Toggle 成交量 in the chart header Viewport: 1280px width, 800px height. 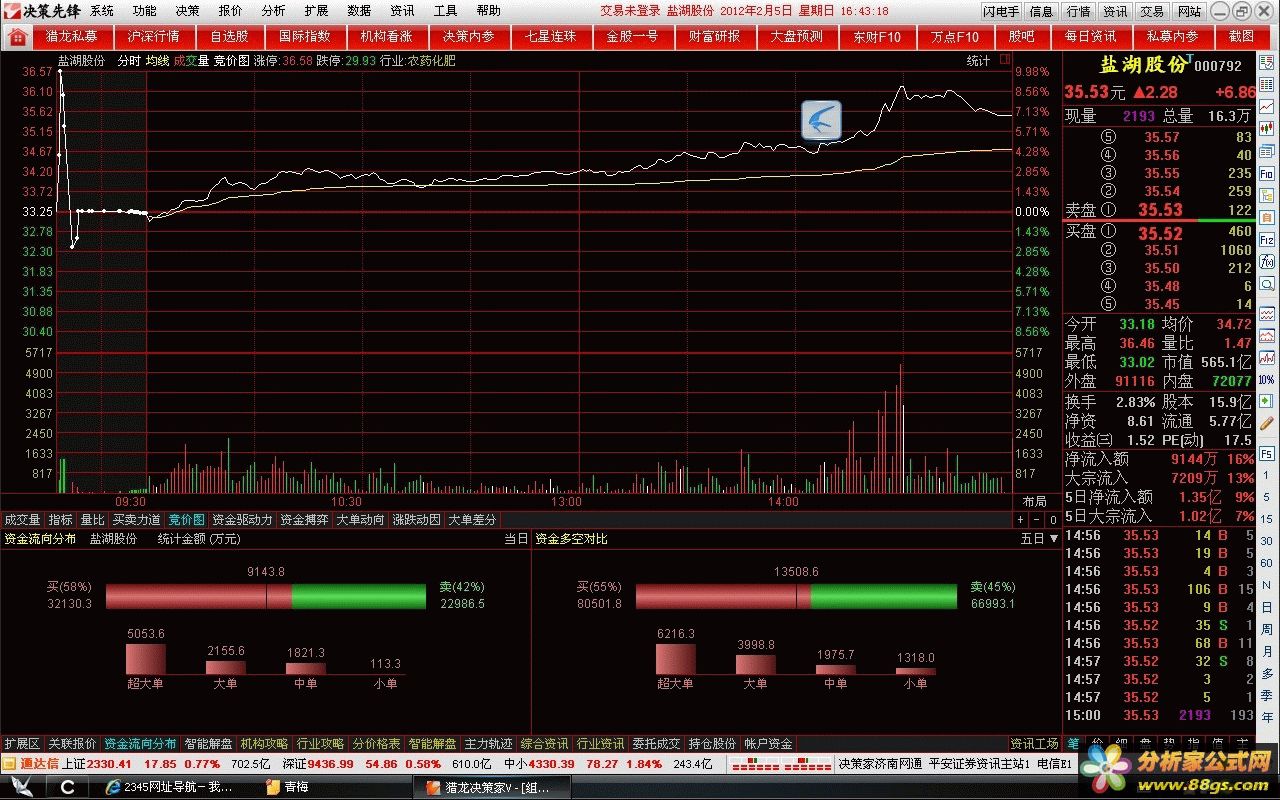(191, 61)
